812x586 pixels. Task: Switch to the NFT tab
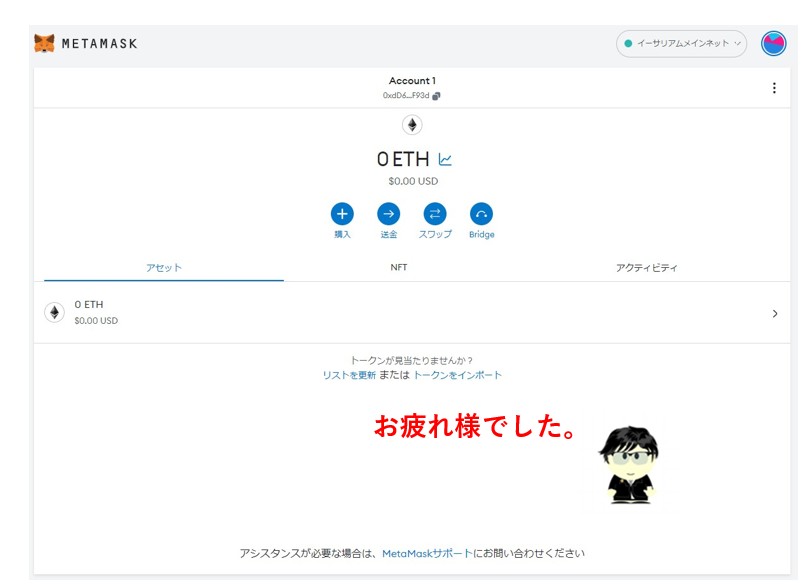pyautogui.click(x=399, y=267)
